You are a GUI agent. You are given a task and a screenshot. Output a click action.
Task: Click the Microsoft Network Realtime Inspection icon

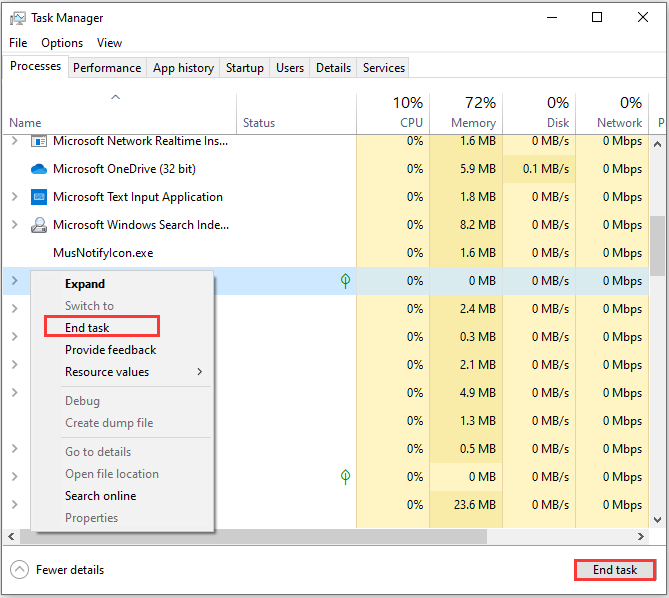(39, 142)
